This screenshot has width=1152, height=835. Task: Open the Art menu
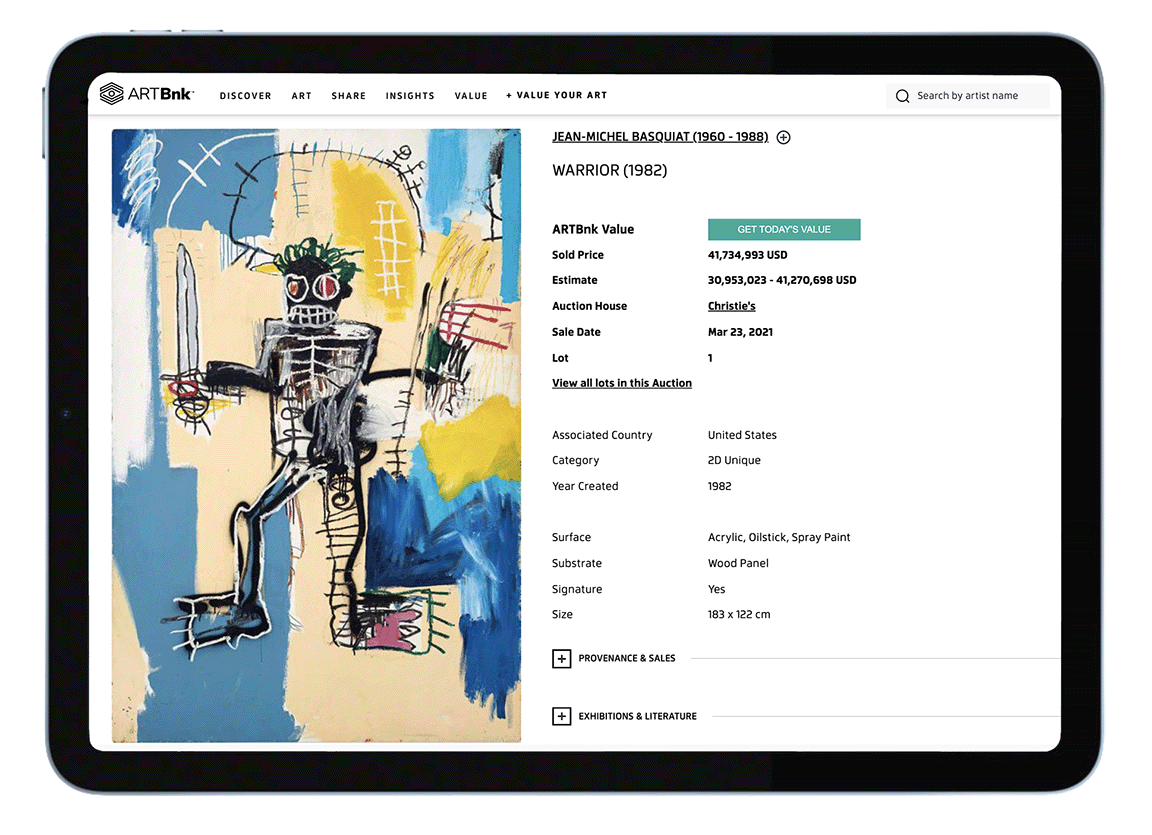tap(301, 96)
